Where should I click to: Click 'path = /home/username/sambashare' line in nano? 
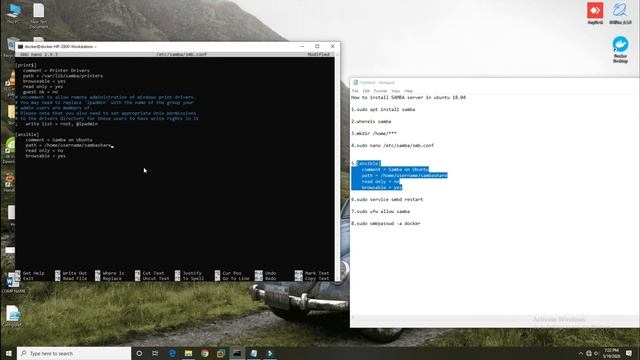68,145
